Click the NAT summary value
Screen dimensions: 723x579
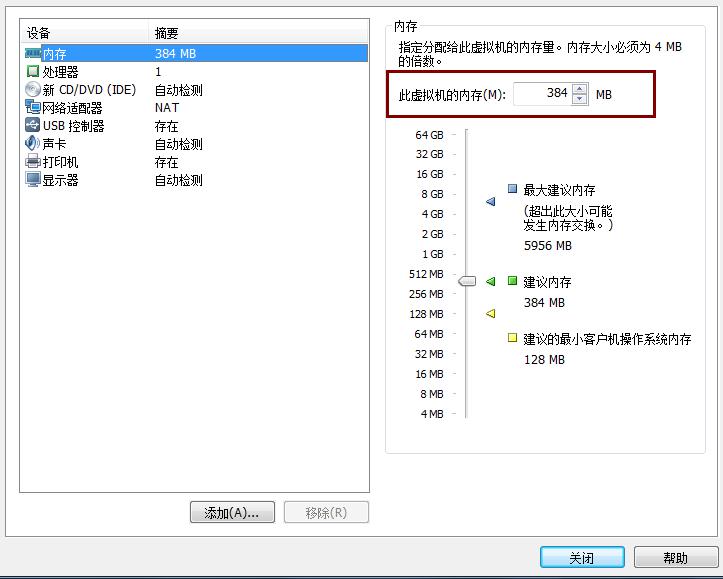(167, 107)
